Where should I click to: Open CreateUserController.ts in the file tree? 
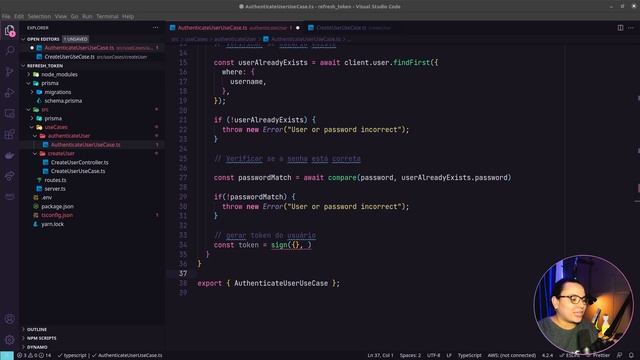[x=80, y=162]
